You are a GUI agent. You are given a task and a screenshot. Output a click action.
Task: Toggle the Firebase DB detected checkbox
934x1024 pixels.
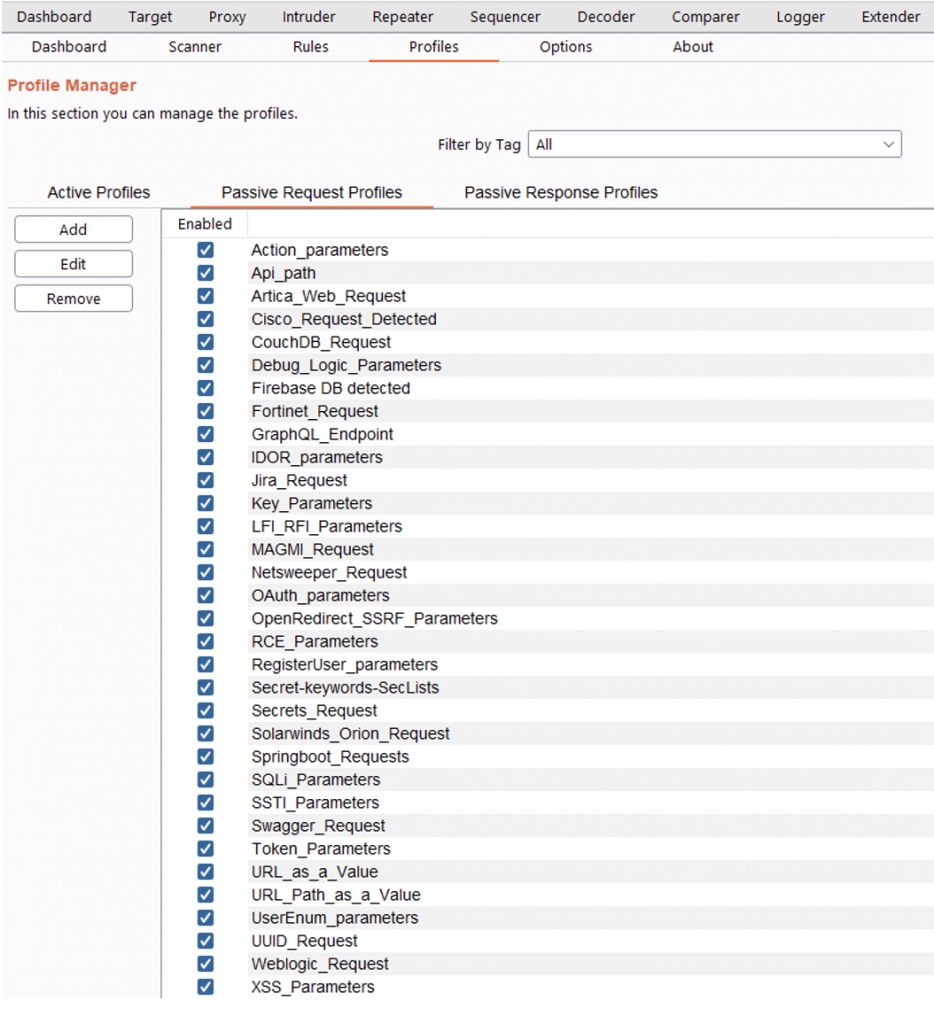(205, 388)
